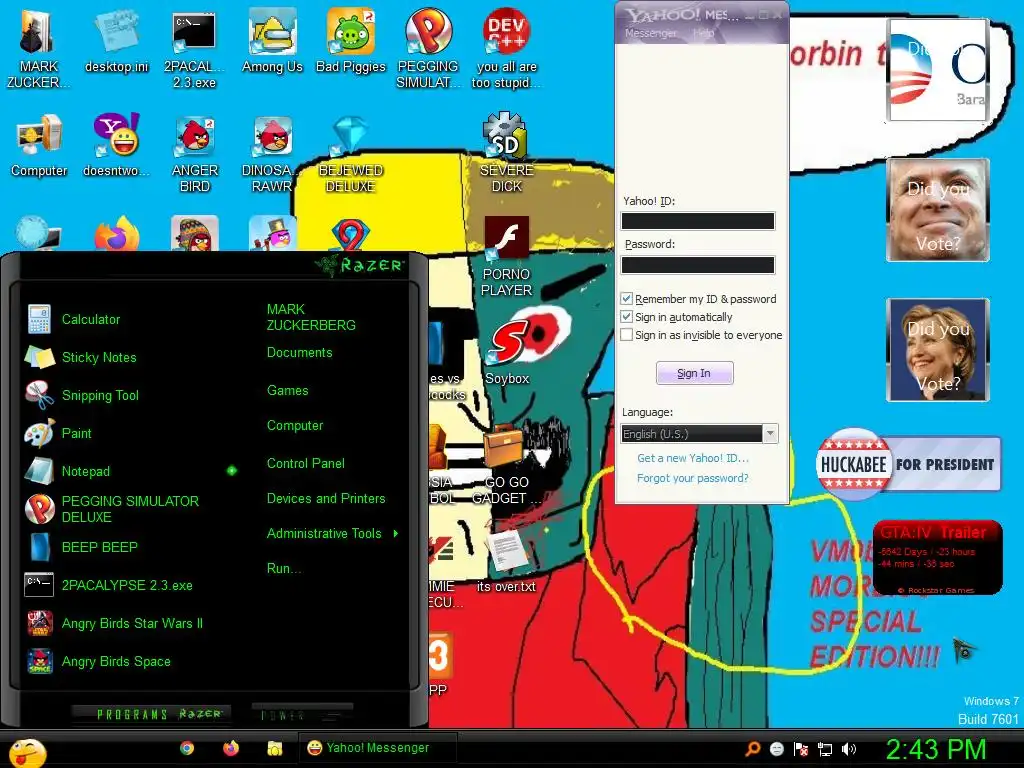This screenshot has height=768, width=1024.
Task: Enable Sign in as invisible to everyone
Action: pyautogui.click(x=626, y=335)
